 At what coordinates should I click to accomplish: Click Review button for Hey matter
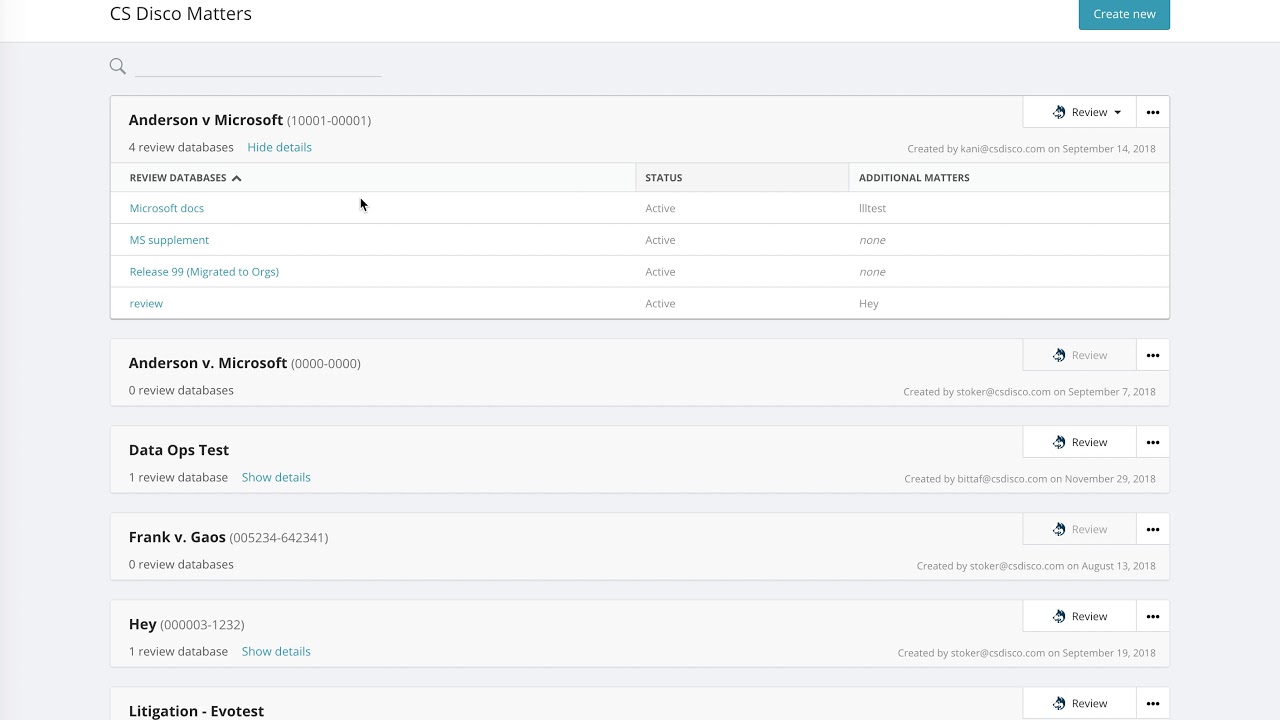coord(1080,616)
